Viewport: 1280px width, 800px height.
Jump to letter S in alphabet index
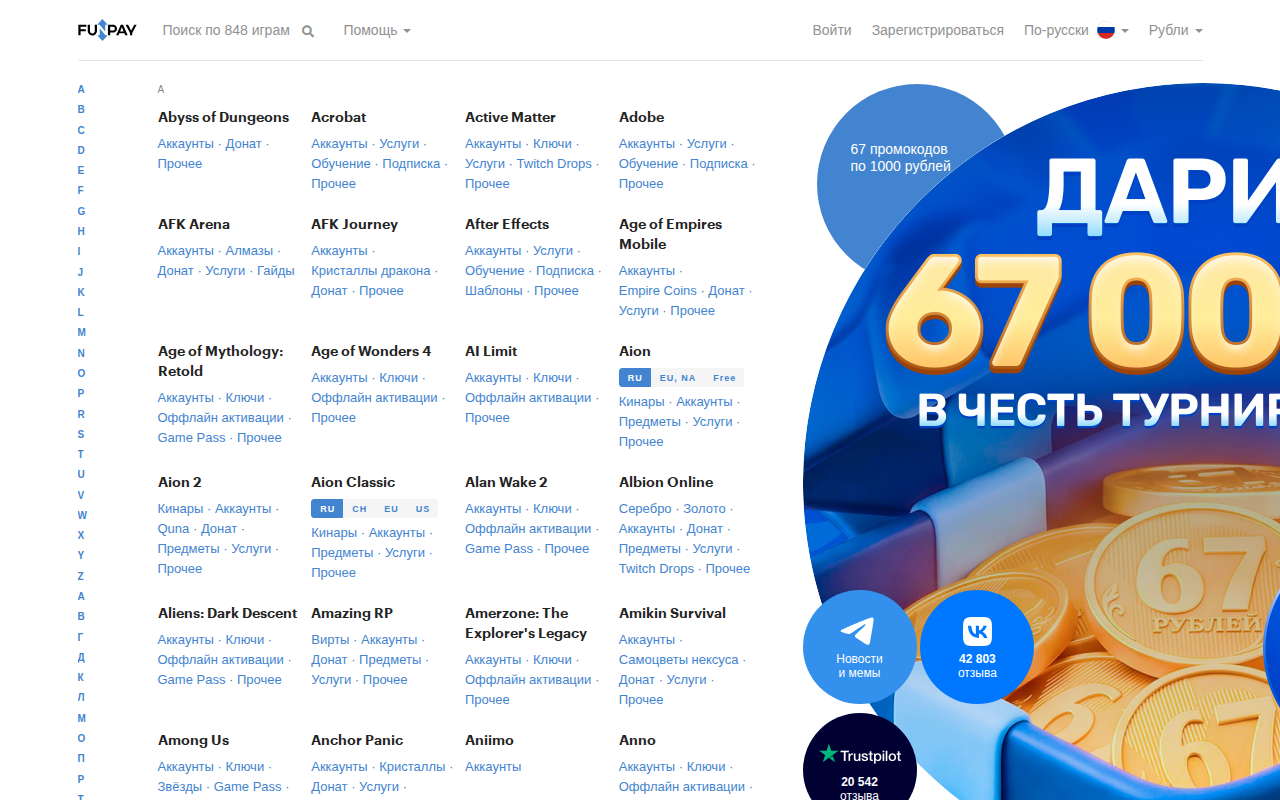tap(81, 434)
